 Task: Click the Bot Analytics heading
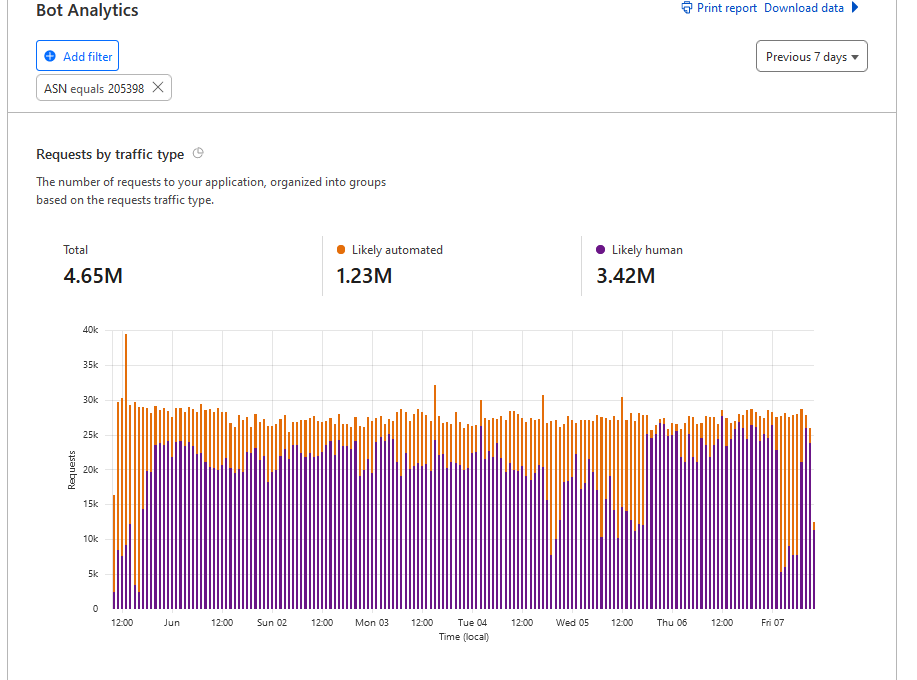[x=87, y=10]
